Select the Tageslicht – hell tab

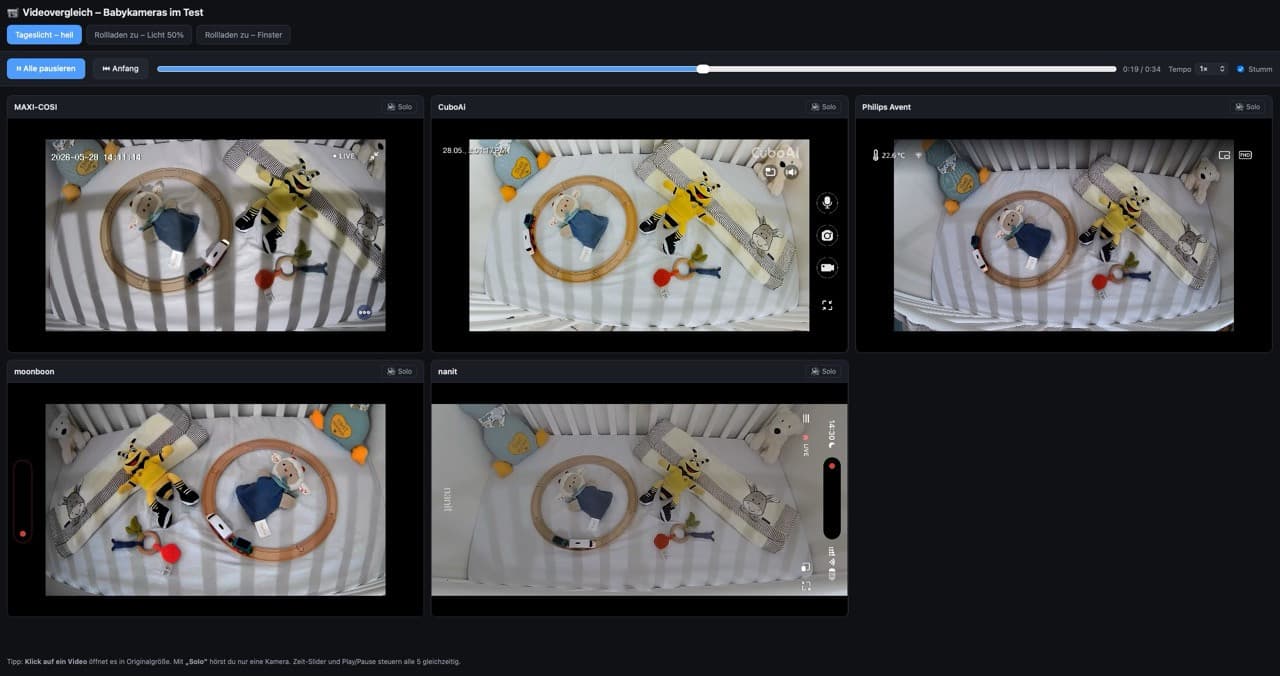point(44,35)
